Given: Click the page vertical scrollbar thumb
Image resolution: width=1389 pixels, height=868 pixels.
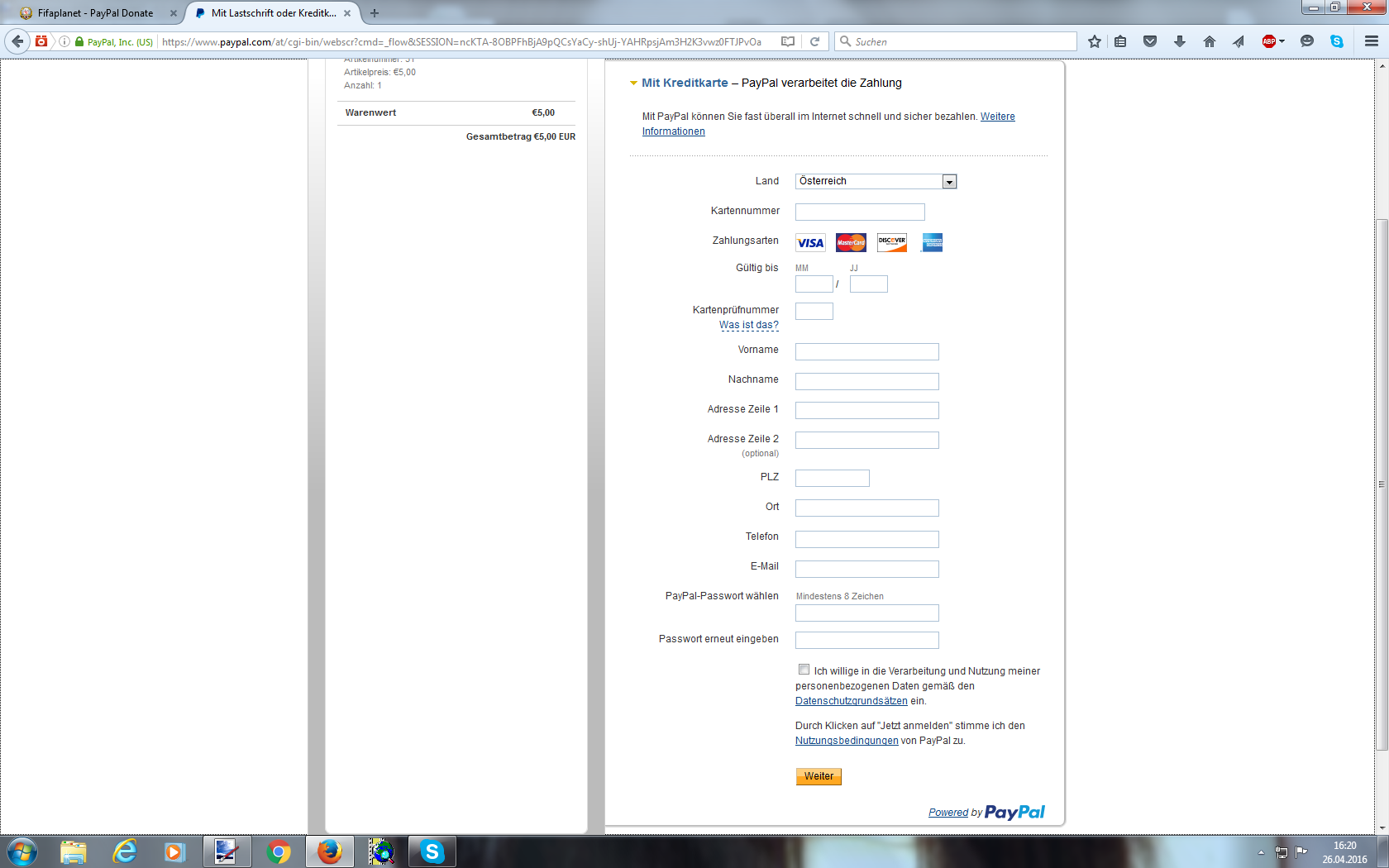Looking at the screenshot, I should pyautogui.click(x=1382, y=484).
